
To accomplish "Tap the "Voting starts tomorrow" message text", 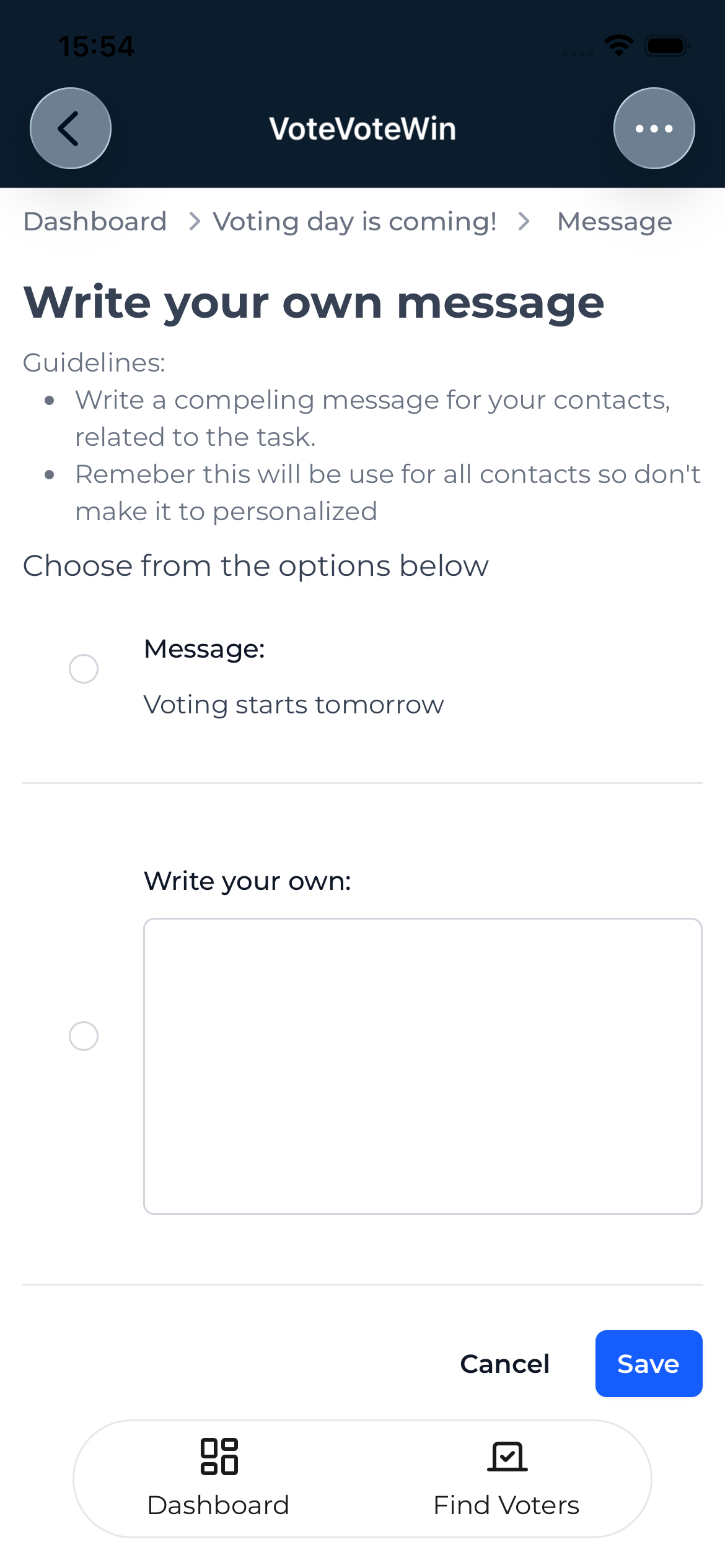I will (x=294, y=705).
